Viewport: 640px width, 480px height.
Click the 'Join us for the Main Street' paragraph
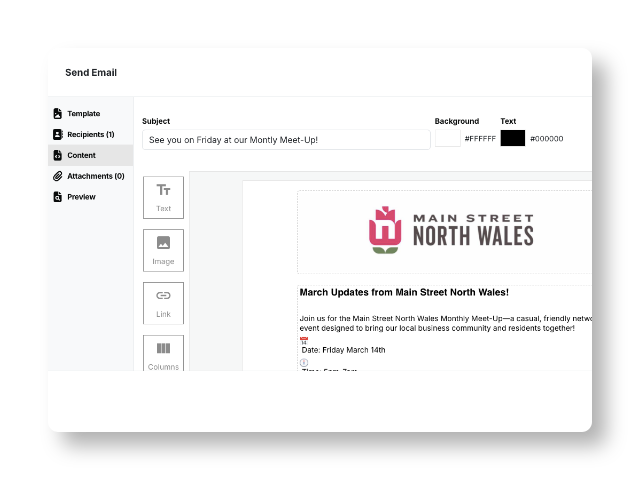coord(445,323)
